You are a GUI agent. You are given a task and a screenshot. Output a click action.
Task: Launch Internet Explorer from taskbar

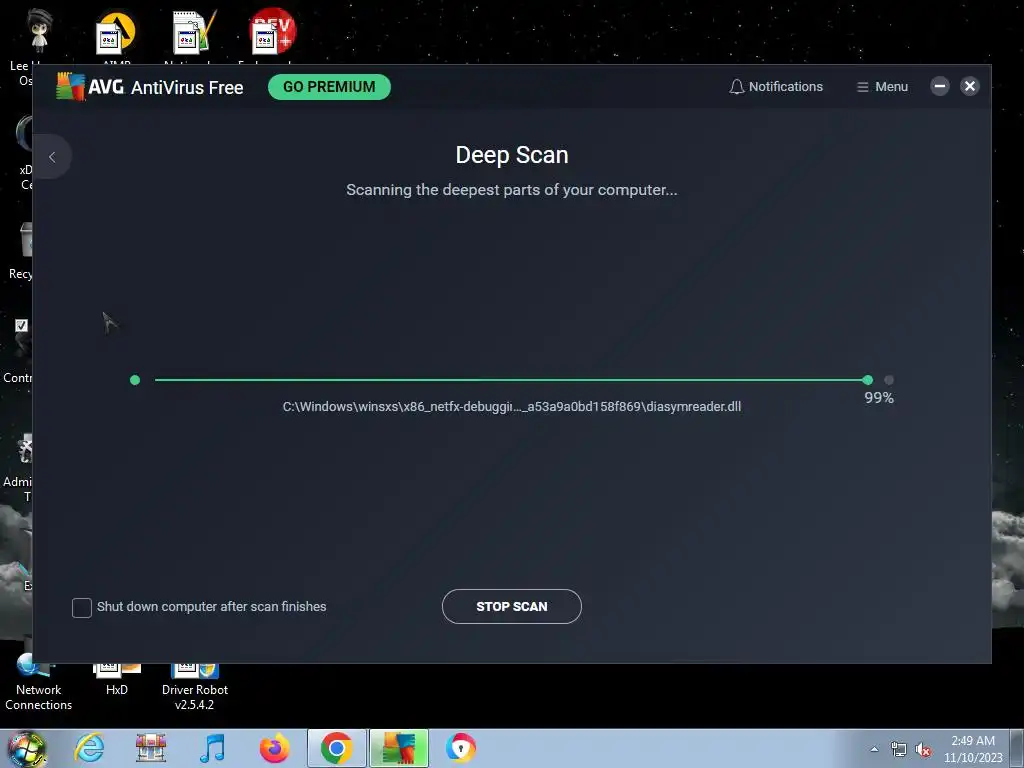point(89,748)
